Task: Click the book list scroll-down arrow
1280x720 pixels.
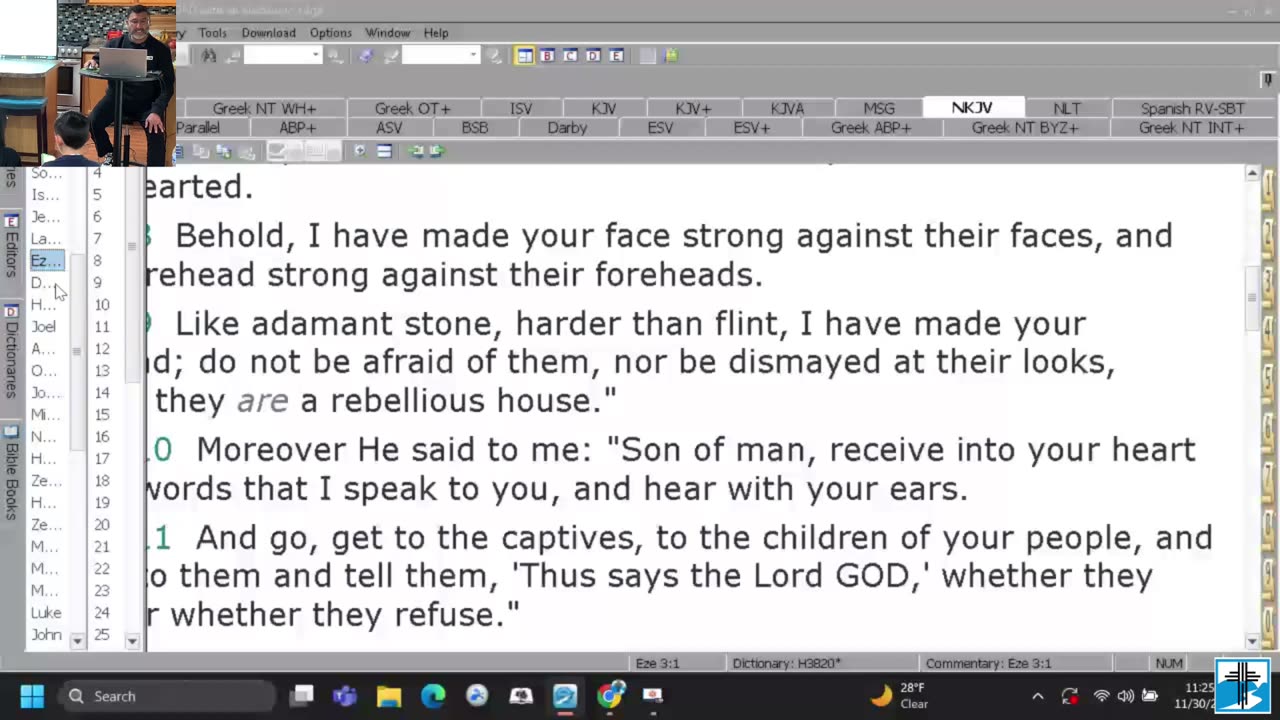Action: coord(77,641)
